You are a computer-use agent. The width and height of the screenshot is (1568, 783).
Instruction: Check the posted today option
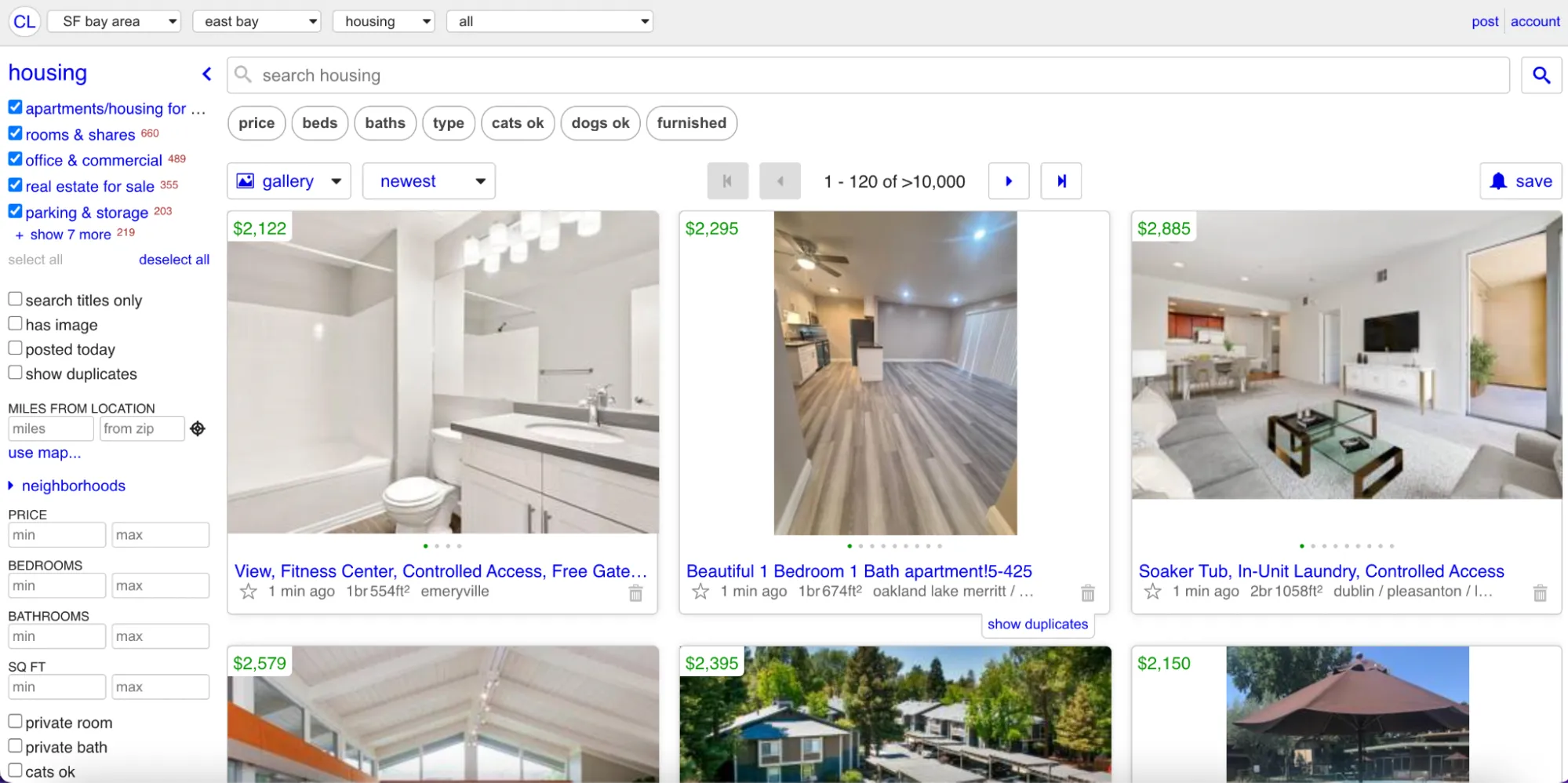click(x=15, y=348)
